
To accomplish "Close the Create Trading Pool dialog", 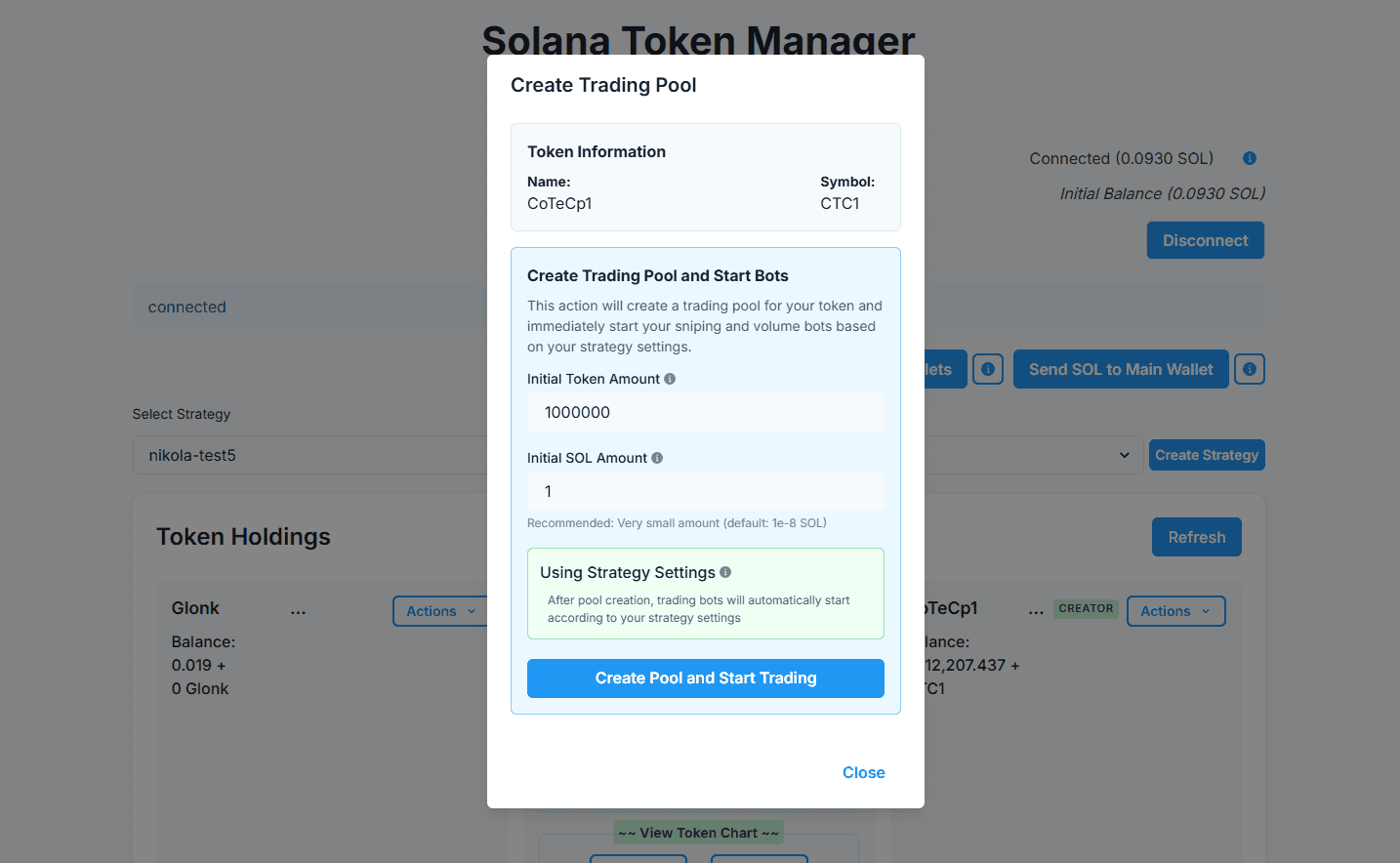I will point(863,772).
